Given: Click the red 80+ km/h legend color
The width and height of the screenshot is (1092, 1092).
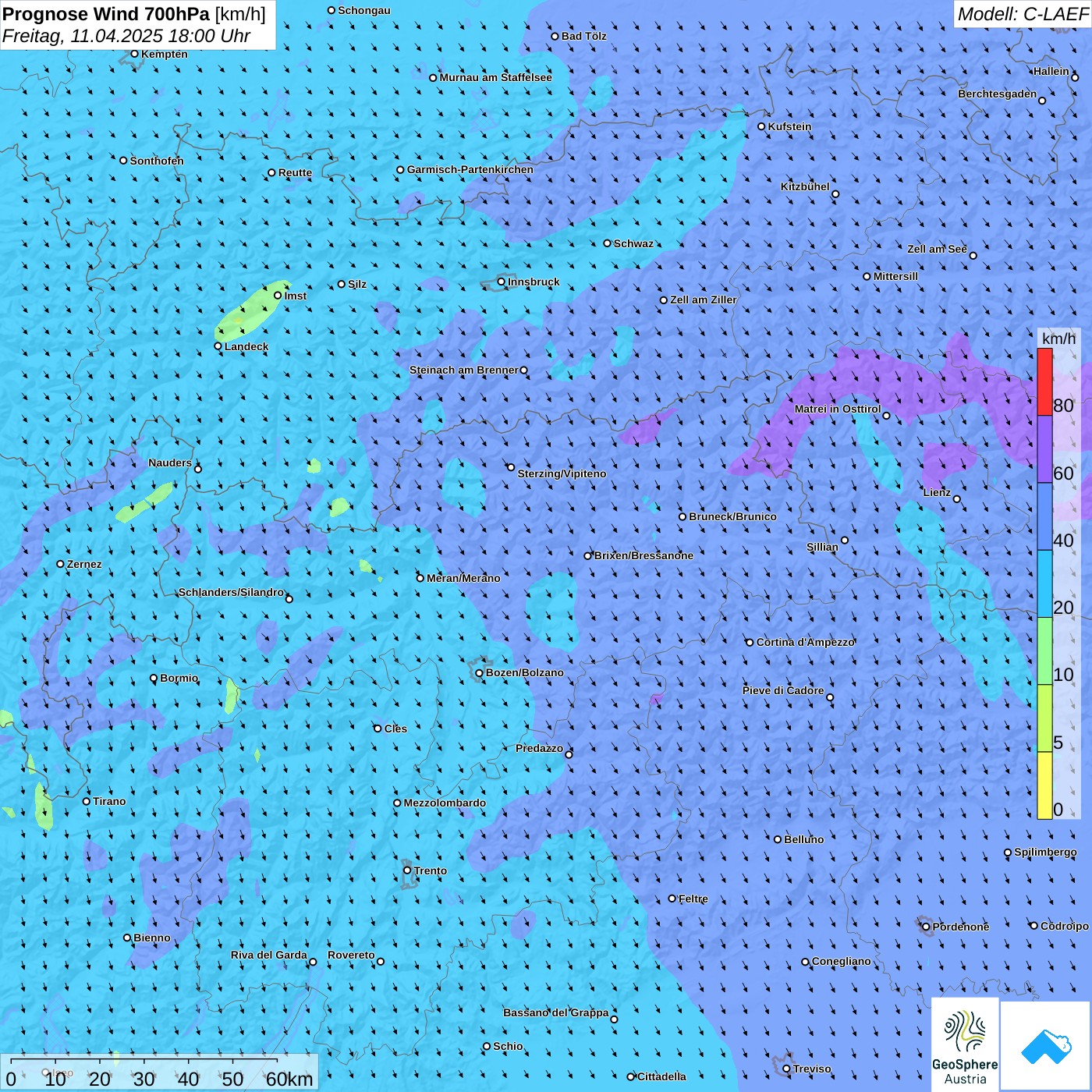Looking at the screenshot, I should [x=1044, y=382].
